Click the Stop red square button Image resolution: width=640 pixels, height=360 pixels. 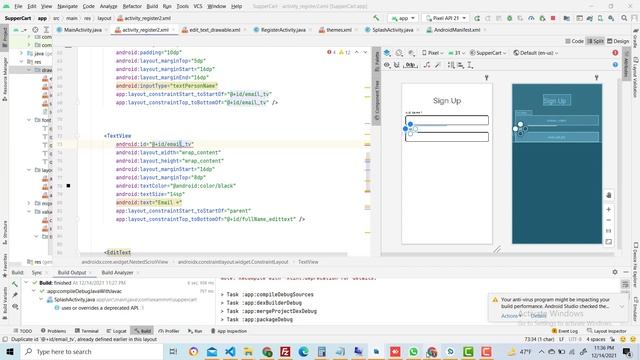click(x=553, y=18)
